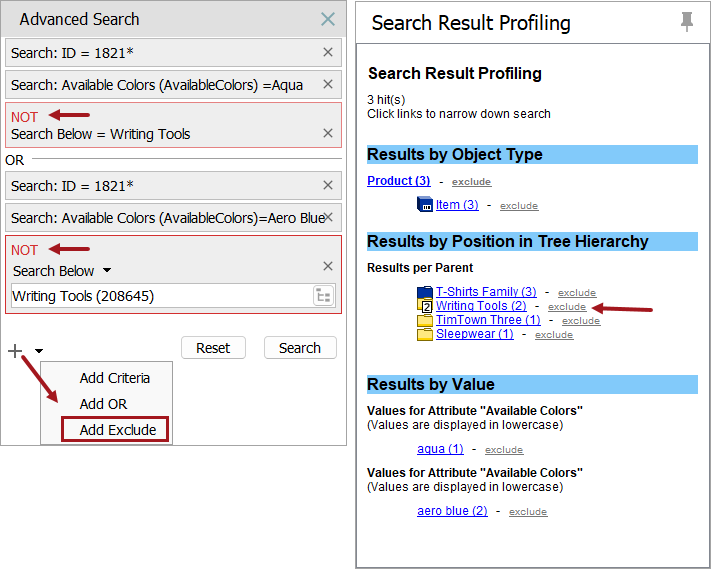This screenshot has width=711, height=569.
Task: Select the 'Search: Available Colors (AvailableColors) =Aqua' row
Action: coord(173,84)
